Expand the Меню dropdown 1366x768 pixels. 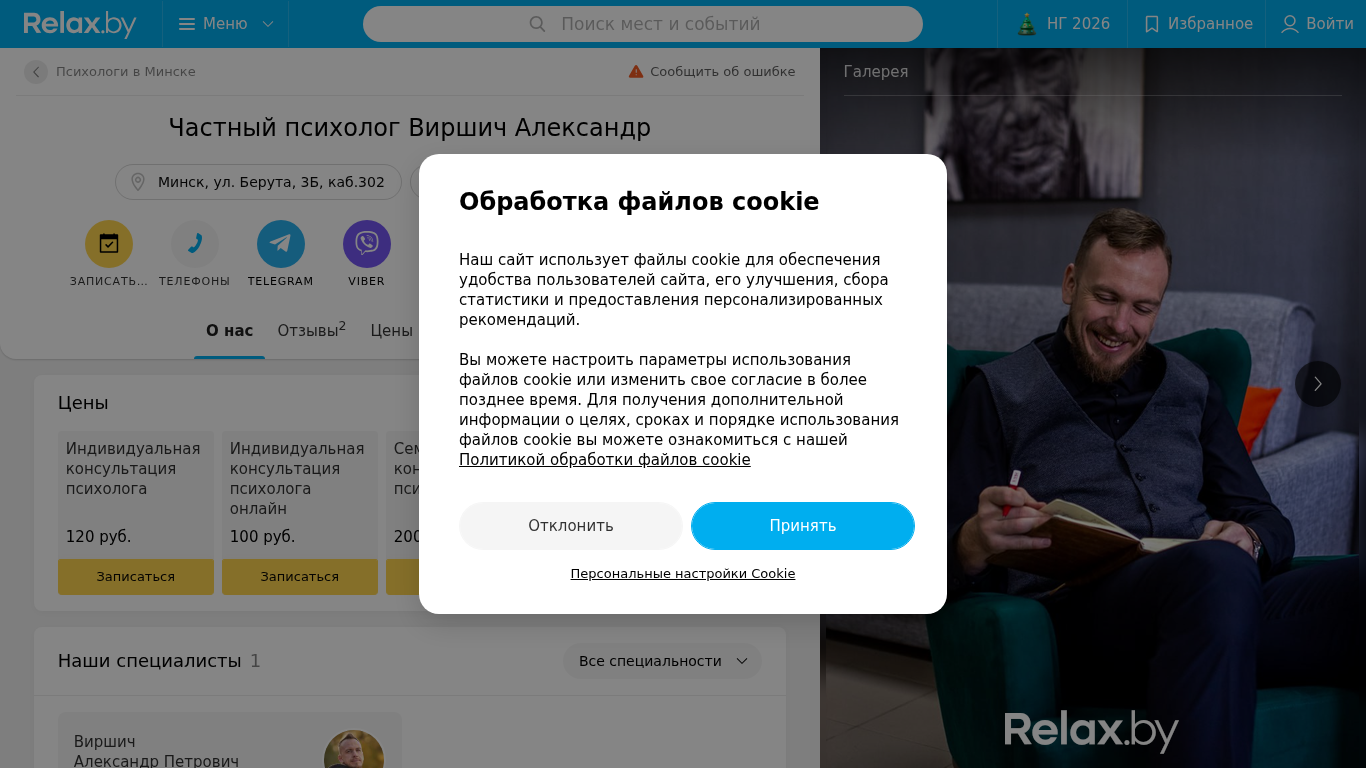[x=226, y=24]
